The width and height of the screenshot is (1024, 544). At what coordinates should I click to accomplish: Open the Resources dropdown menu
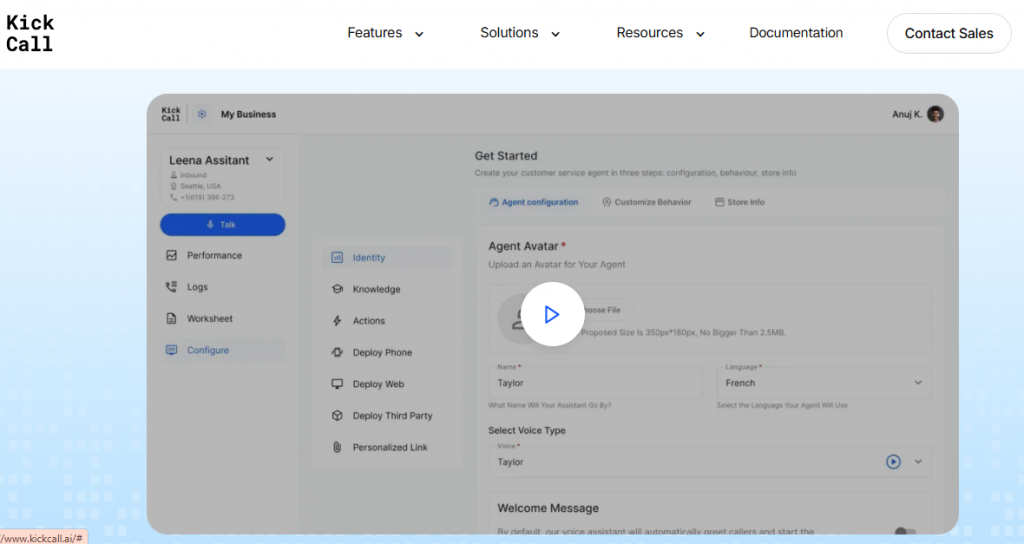660,33
